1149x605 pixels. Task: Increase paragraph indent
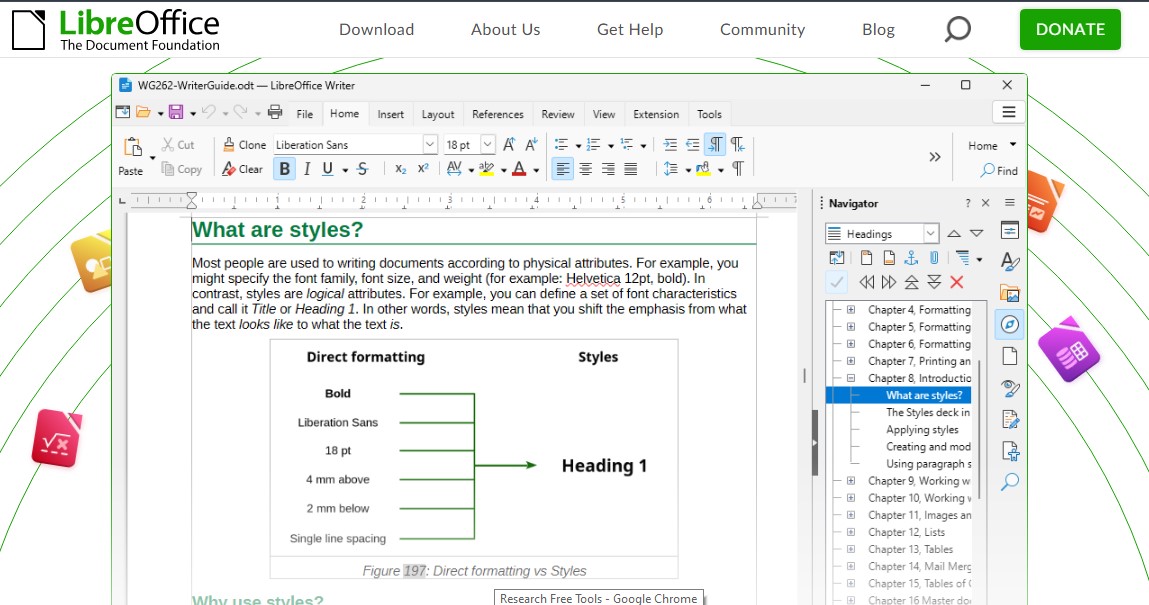coord(670,145)
